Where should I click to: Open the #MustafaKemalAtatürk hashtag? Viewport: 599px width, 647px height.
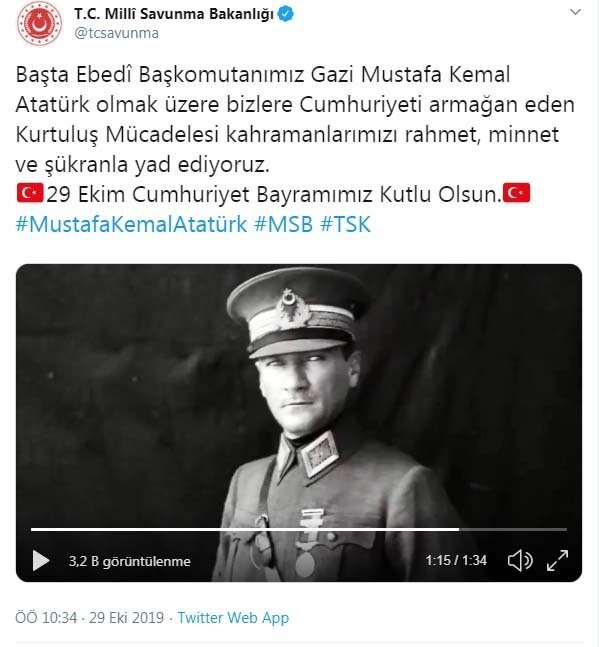131,224
